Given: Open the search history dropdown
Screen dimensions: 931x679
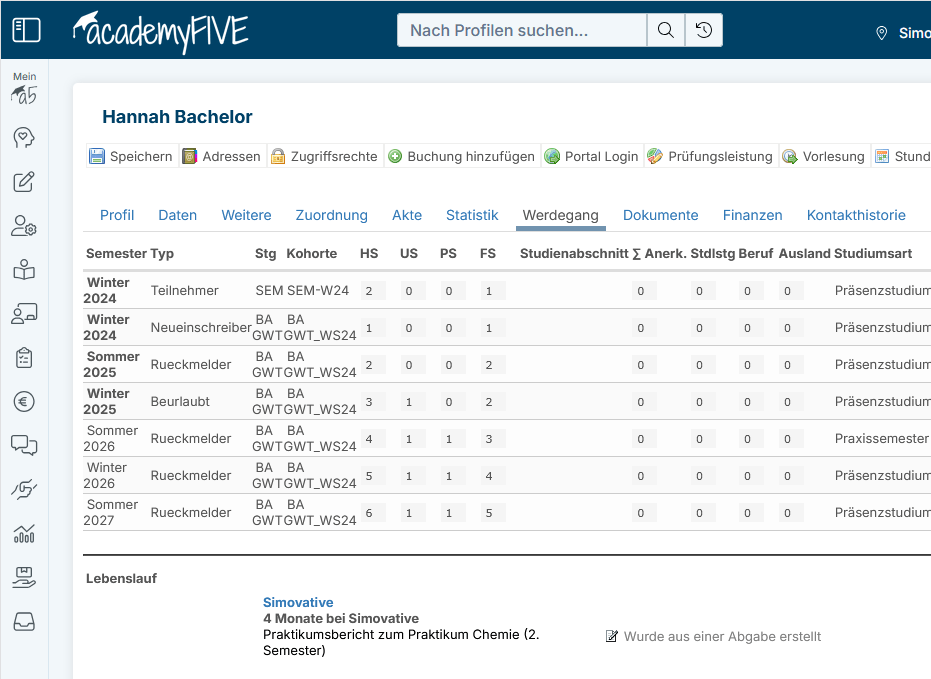Looking at the screenshot, I should [704, 30].
